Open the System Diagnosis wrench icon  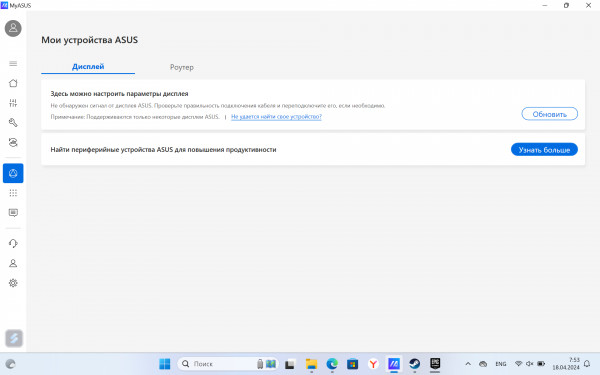13,122
